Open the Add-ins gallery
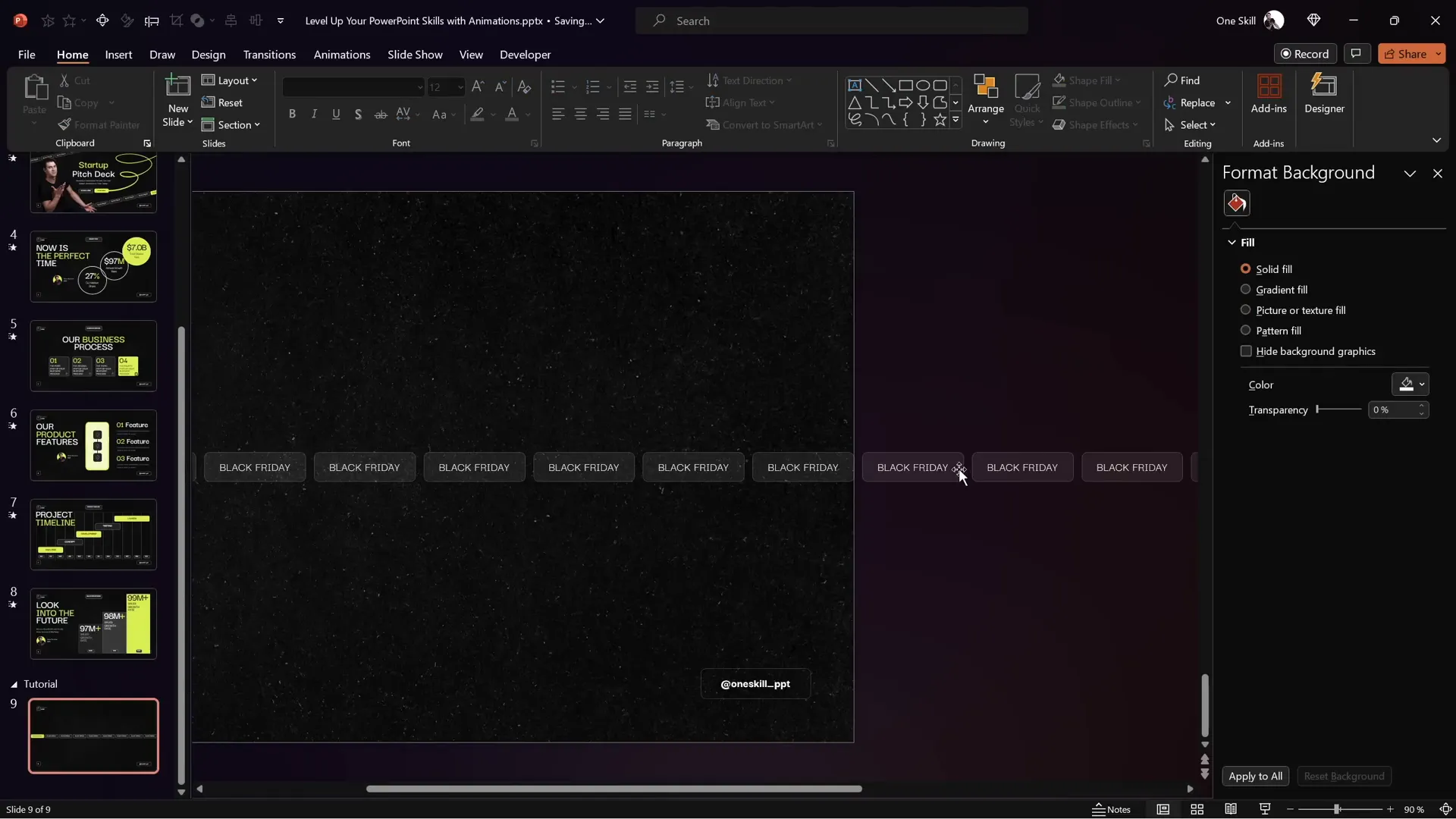The image size is (1456, 819). pos(1269,94)
